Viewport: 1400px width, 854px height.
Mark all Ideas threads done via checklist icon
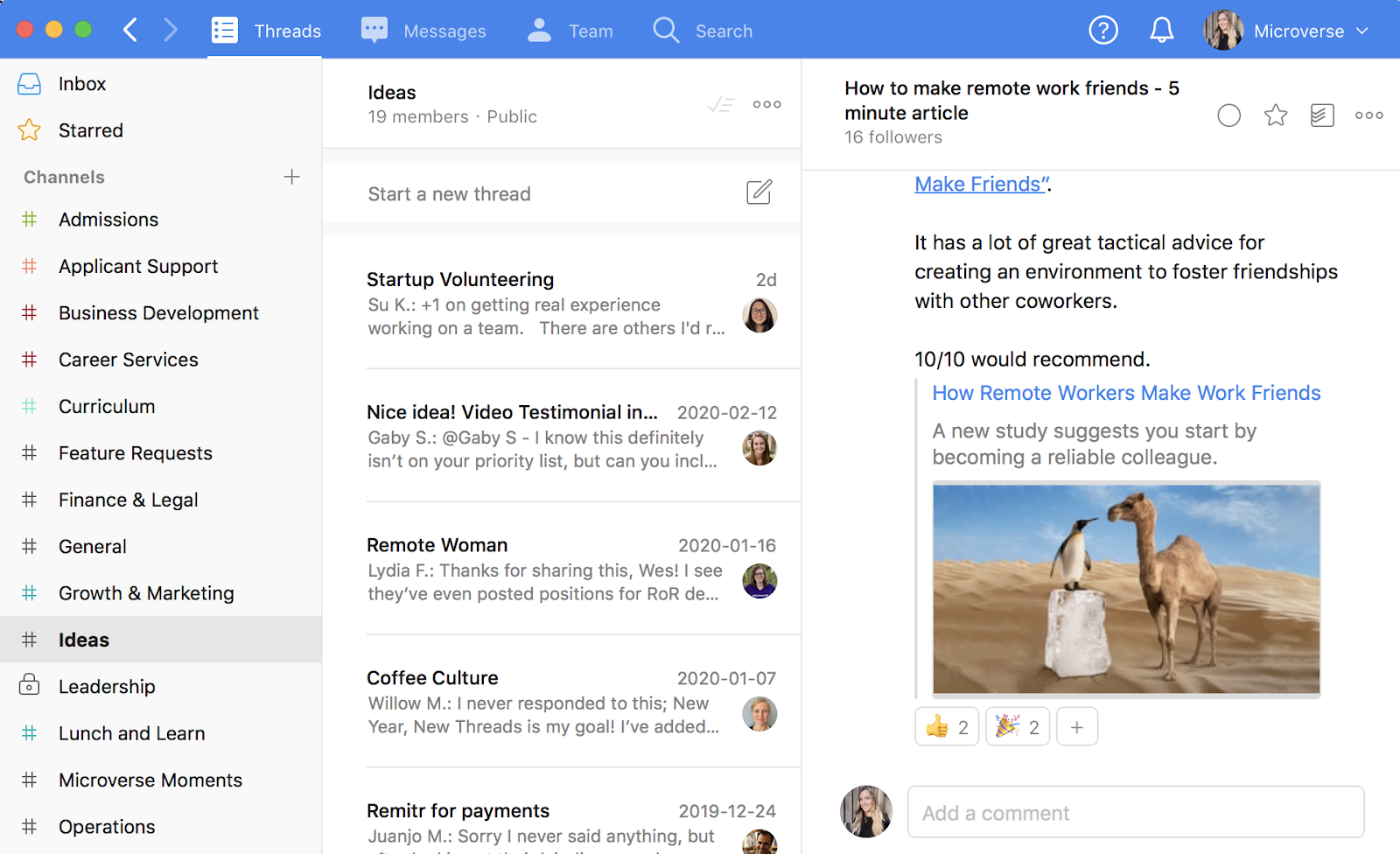coord(721,104)
